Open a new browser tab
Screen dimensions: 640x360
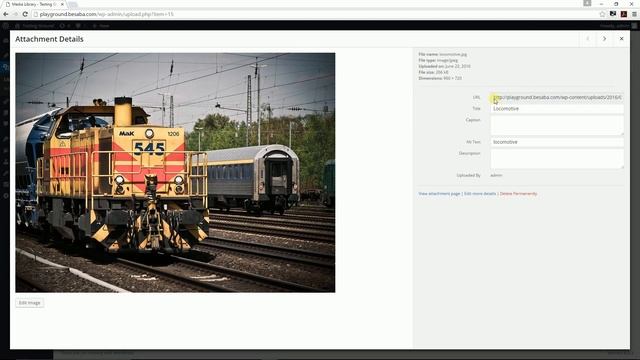[x=73, y=4]
